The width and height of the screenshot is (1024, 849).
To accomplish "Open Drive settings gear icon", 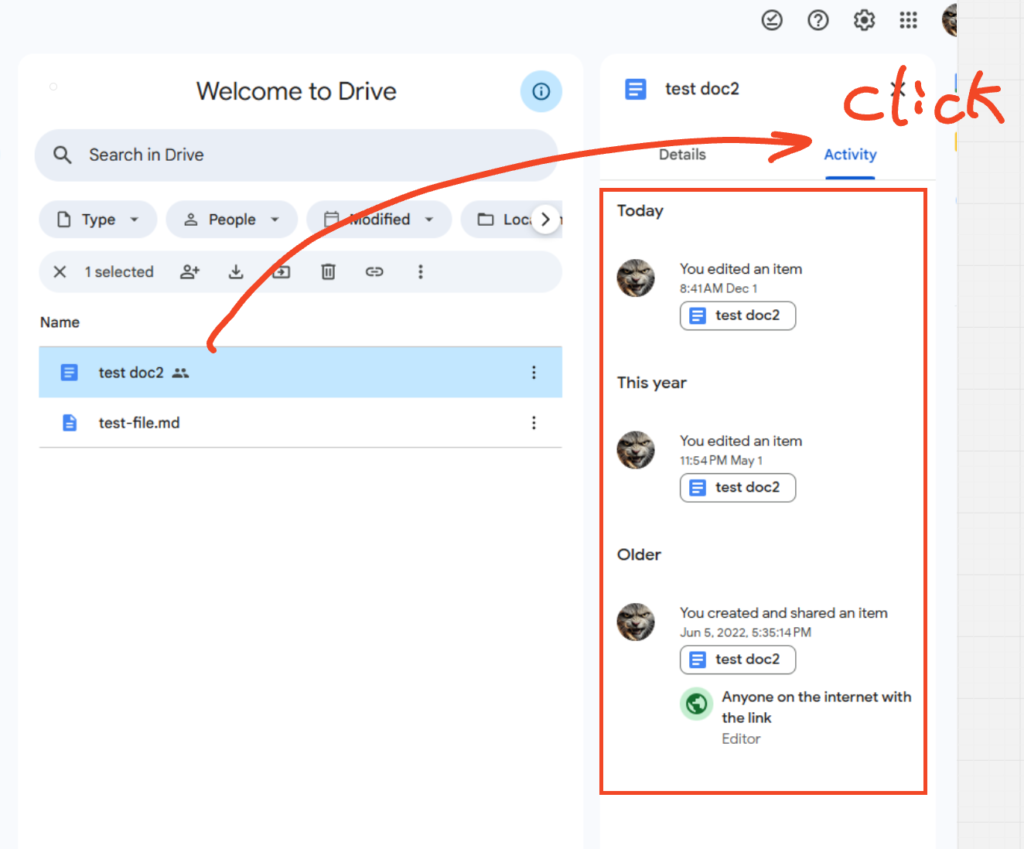I will coord(864,20).
